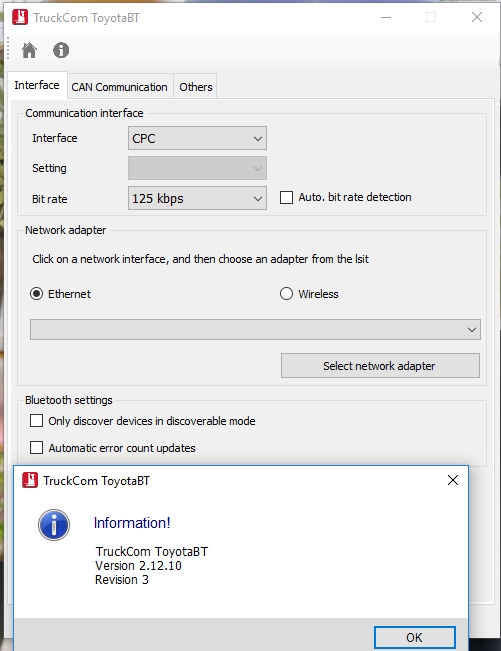Expand the Interface CPC dropdown
The width and height of the screenshot is (501, 651).
click(197, 138)
